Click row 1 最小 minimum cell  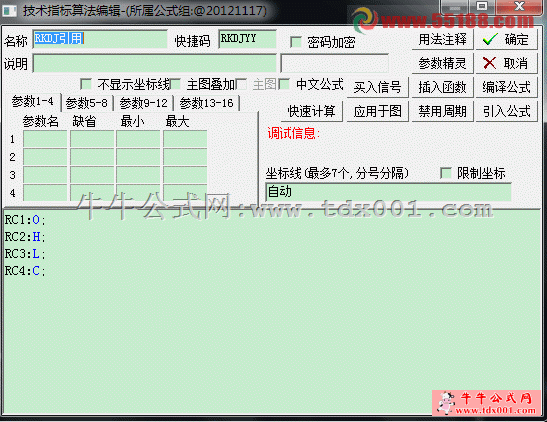[138, 139]
